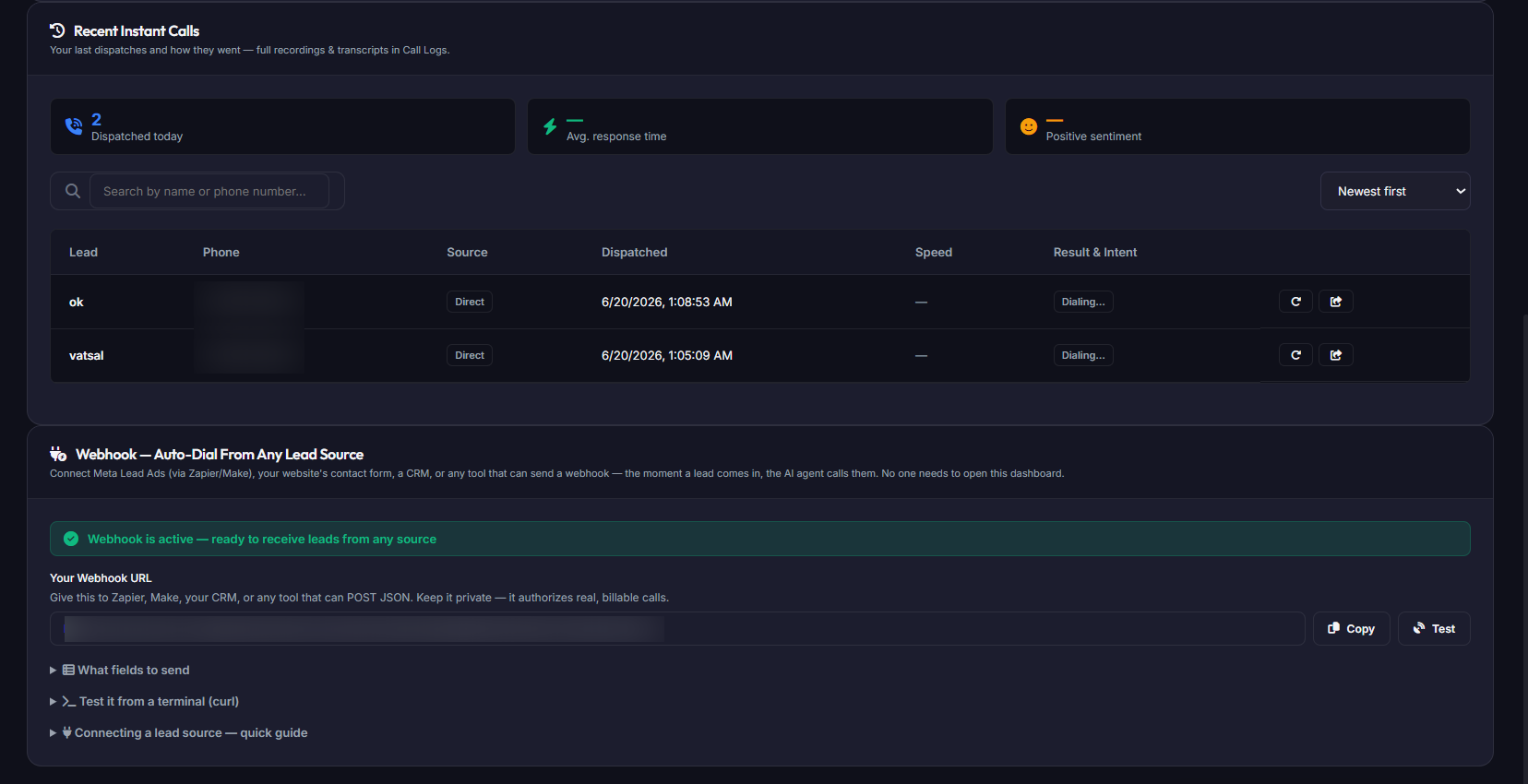Open the Newest first sort dropdown

(1395, 191)
